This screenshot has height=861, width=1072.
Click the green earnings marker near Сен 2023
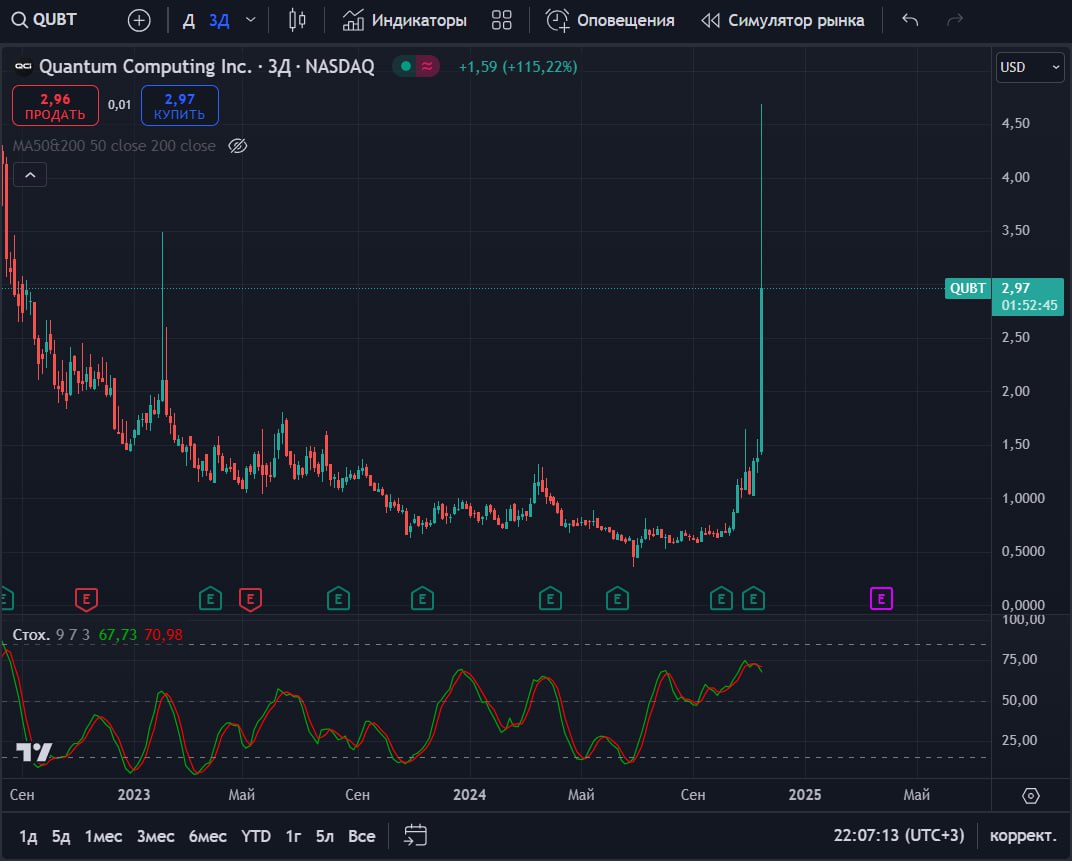(338, 599)
